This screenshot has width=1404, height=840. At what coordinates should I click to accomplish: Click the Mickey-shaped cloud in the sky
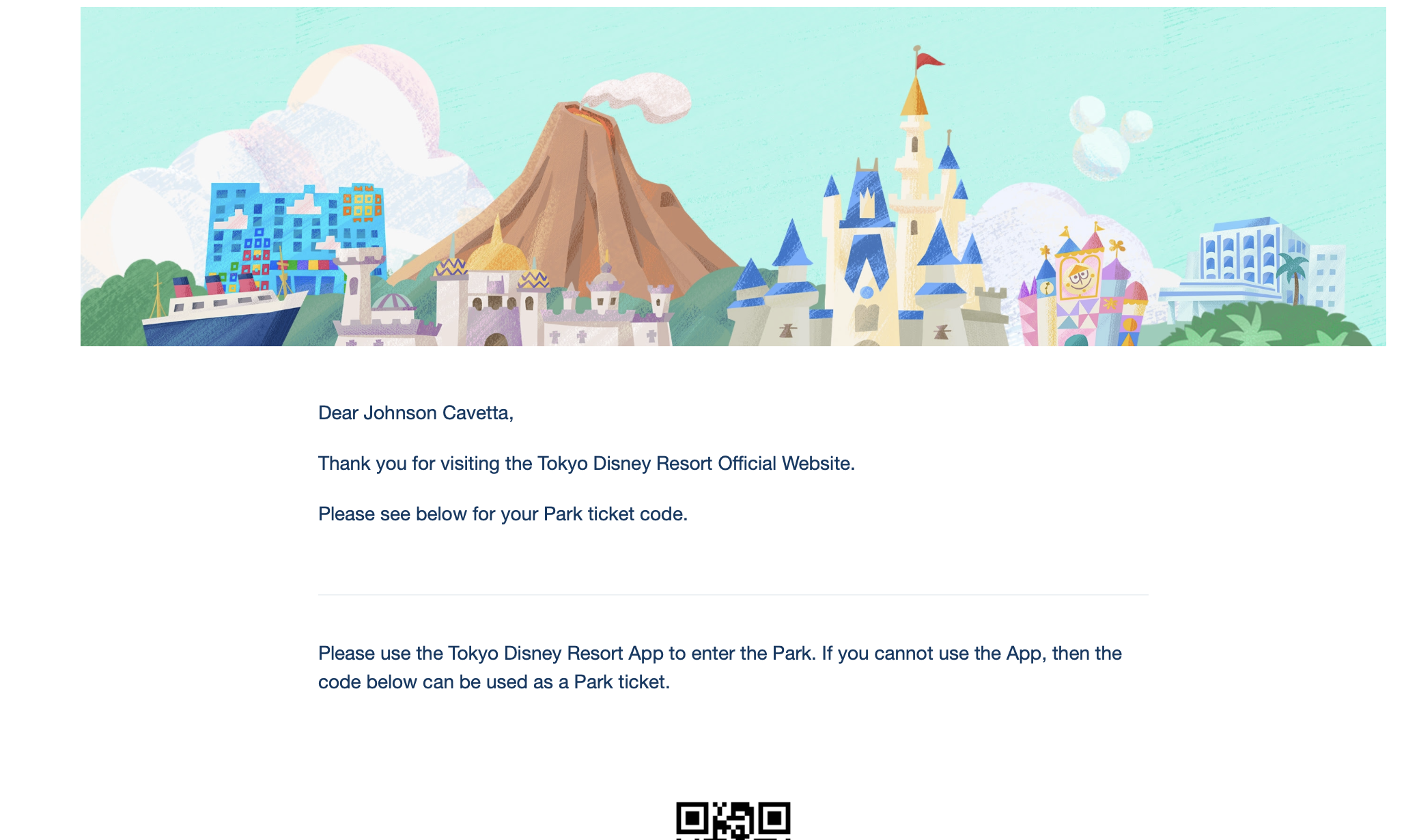pos(1108,137)
